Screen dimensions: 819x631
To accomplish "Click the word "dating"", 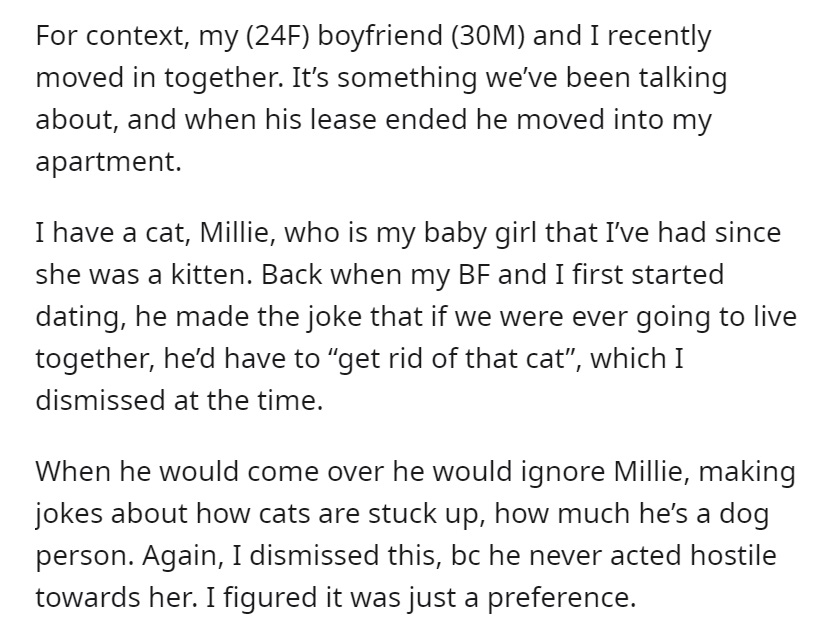I will pos(77,318).
